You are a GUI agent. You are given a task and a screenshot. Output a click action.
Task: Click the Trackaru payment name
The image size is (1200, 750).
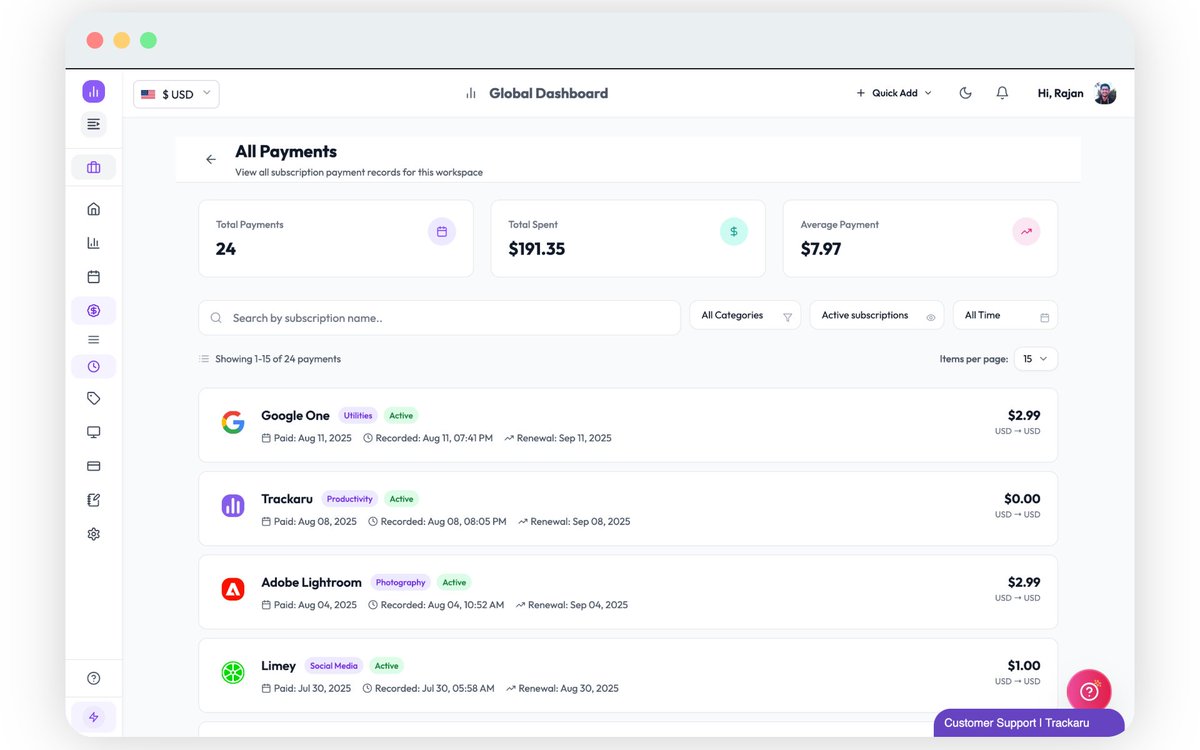(287, 499)
